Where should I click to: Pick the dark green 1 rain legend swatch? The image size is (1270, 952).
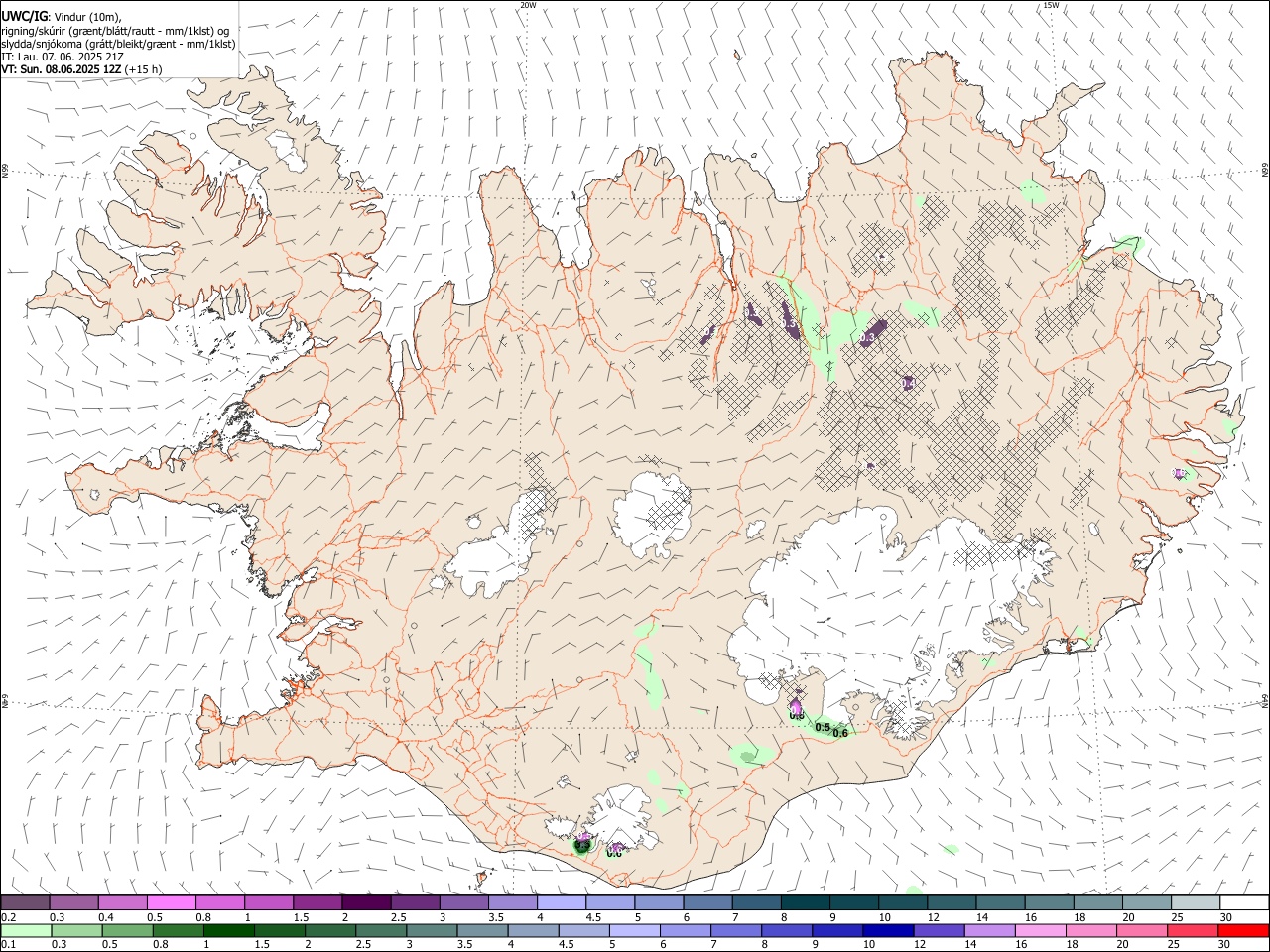[x=228, y=931]
